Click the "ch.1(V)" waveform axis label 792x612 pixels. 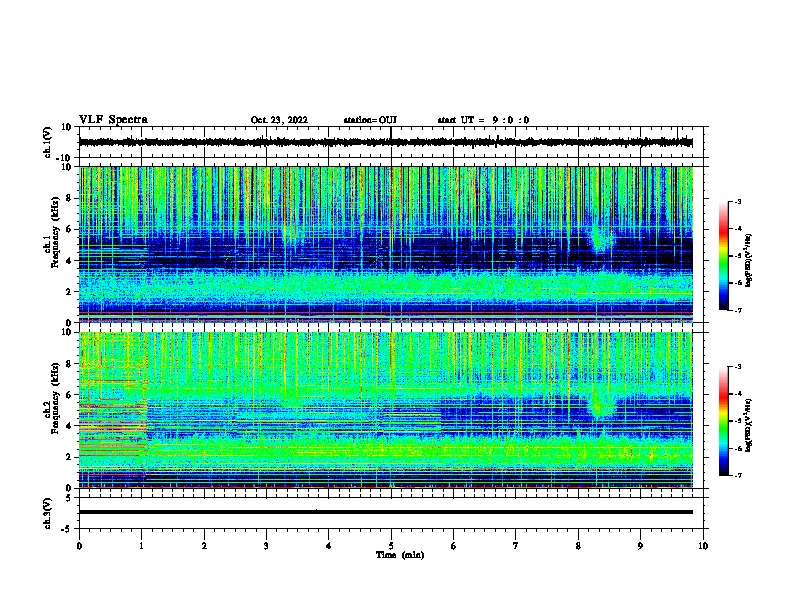(48, 142)
